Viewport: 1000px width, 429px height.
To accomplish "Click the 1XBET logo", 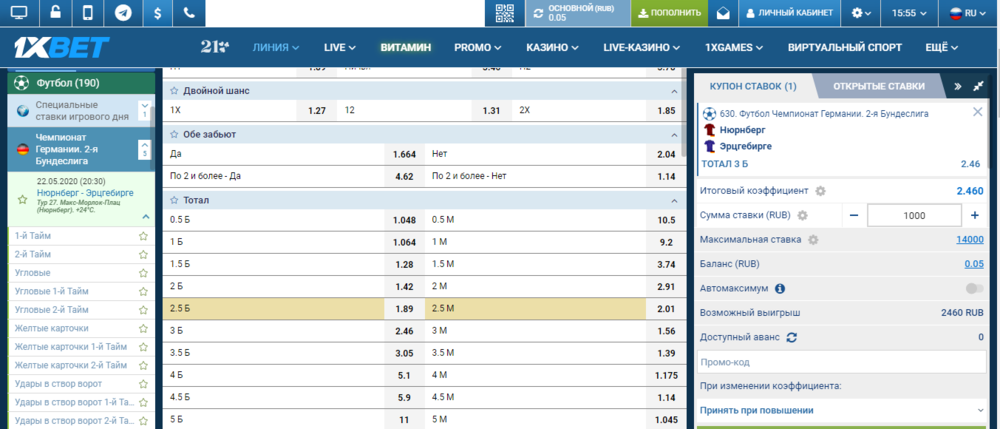I will click(62, 47).
